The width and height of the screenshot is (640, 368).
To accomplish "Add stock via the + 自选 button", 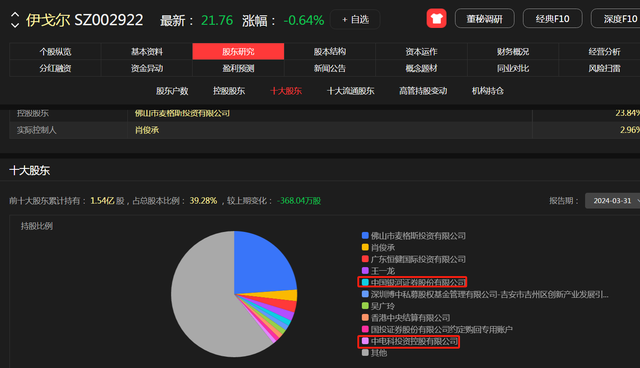I will click(355, 19).
